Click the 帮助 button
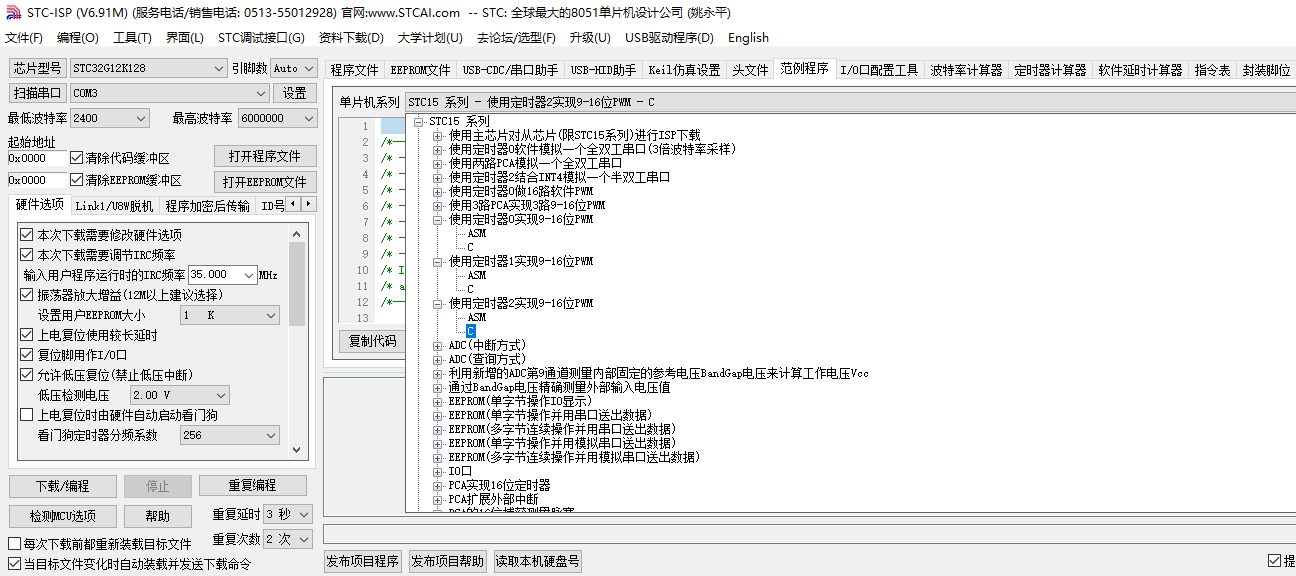Viewport: 1296px width, 576px height. 157,516
